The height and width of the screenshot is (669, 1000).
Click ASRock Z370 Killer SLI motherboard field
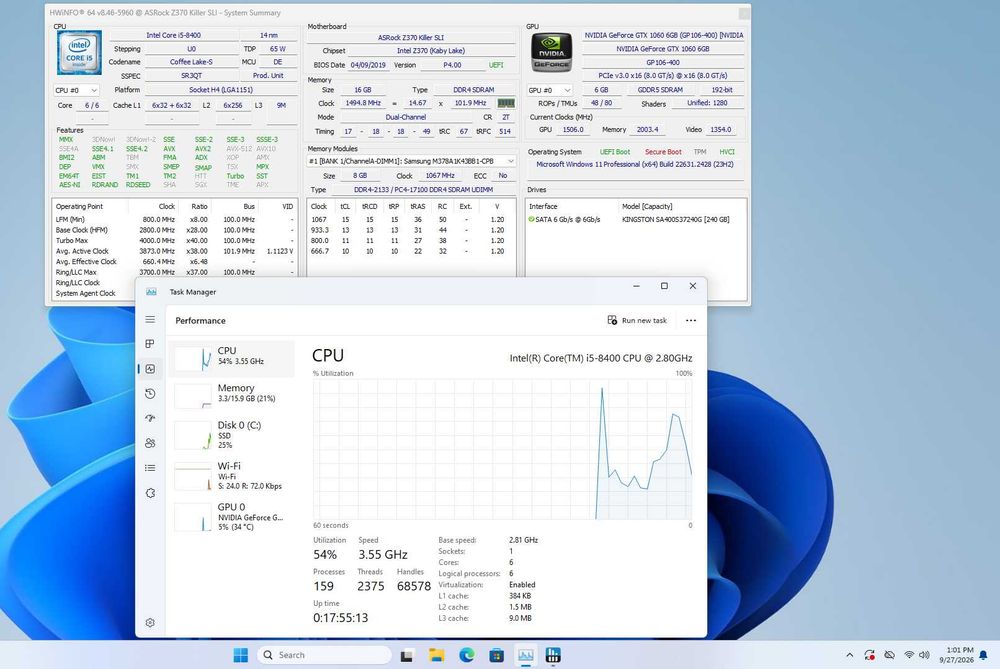tap(411, 38)
